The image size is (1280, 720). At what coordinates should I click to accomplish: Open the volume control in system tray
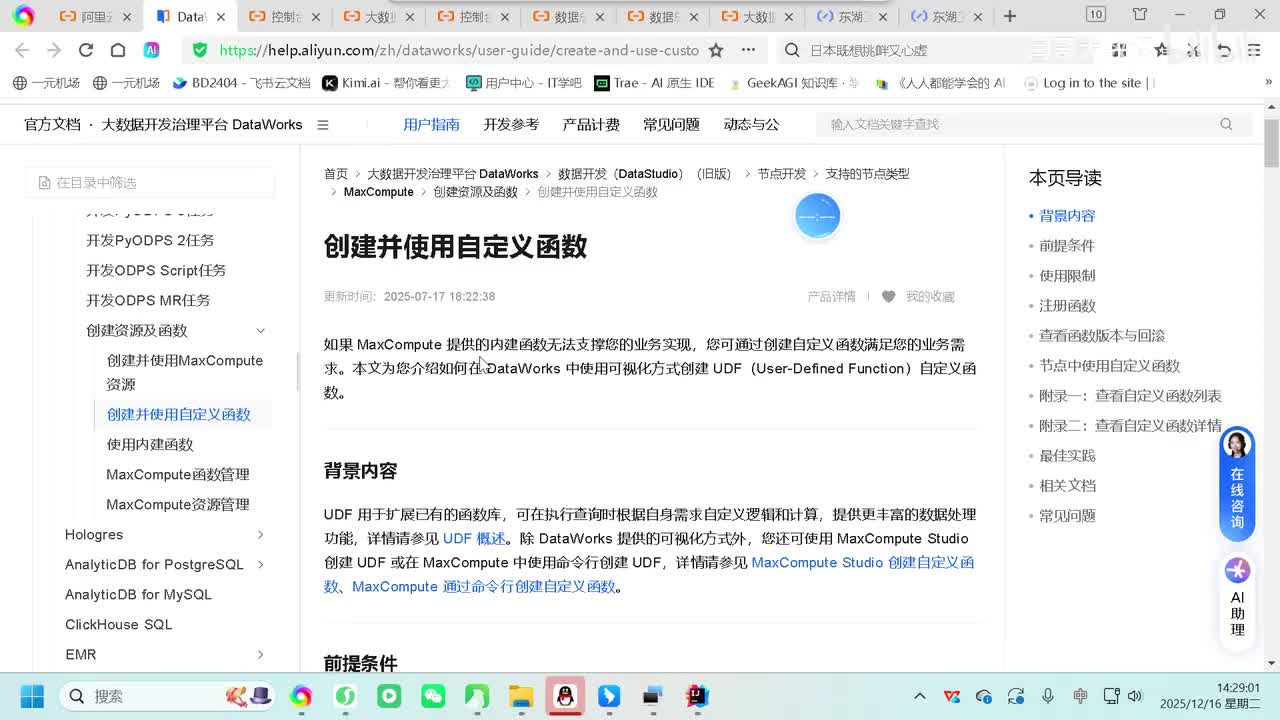[x=1135, y=696]
